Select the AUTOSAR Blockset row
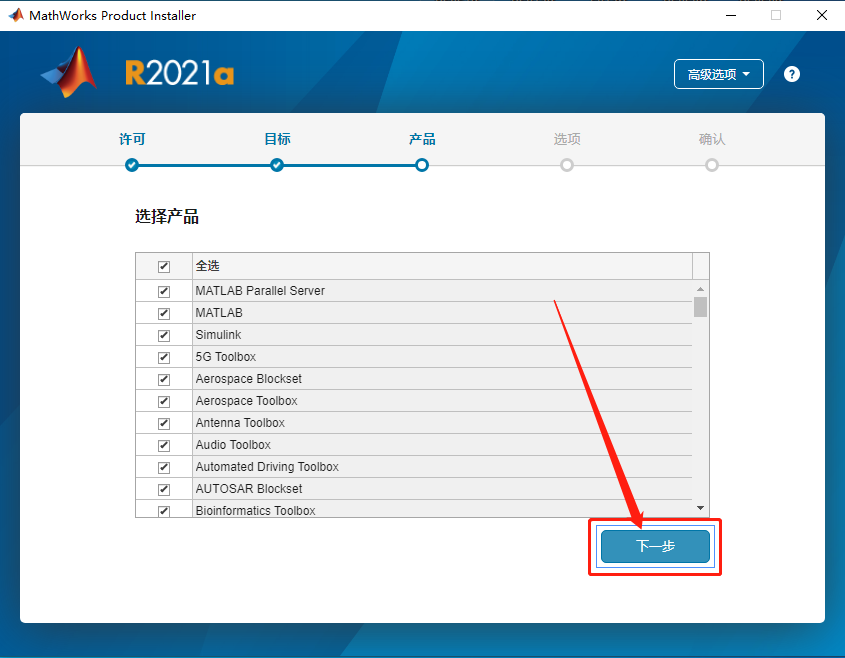The width and height of the screenshot is (845, 658). pyautogui.click(x=413, y=489)
